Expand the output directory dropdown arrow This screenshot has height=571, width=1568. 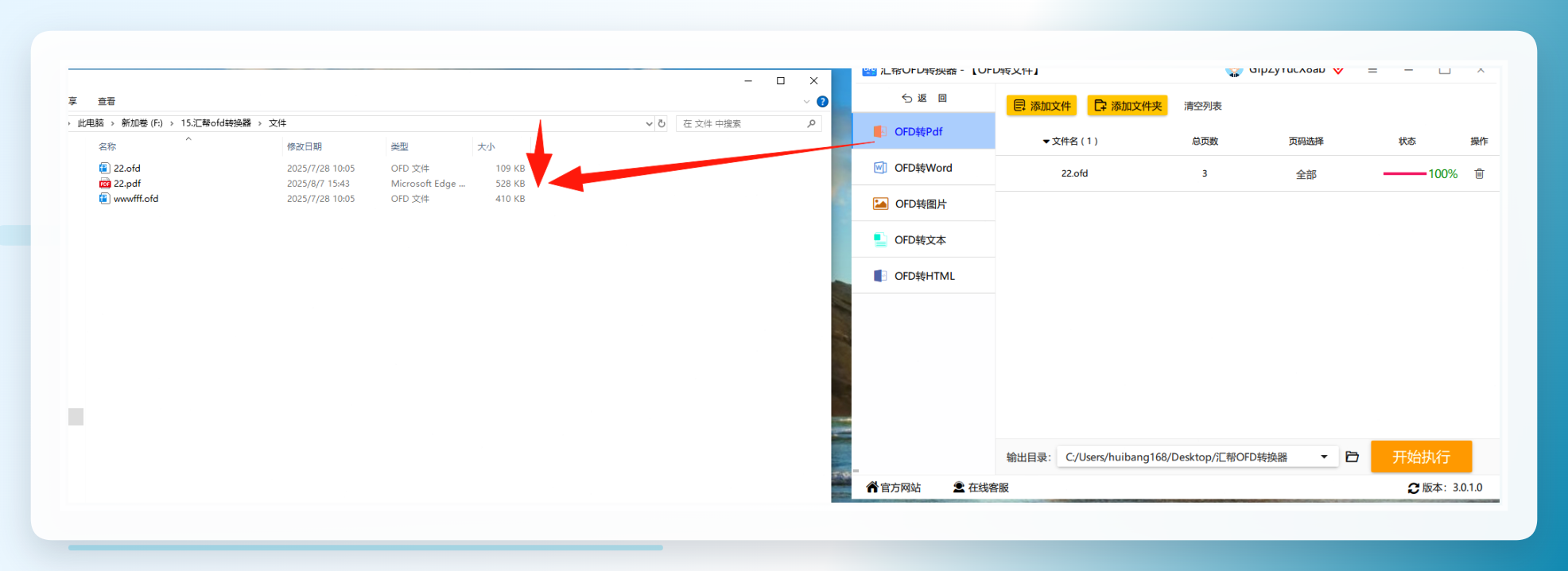(x=1324, y=456)
